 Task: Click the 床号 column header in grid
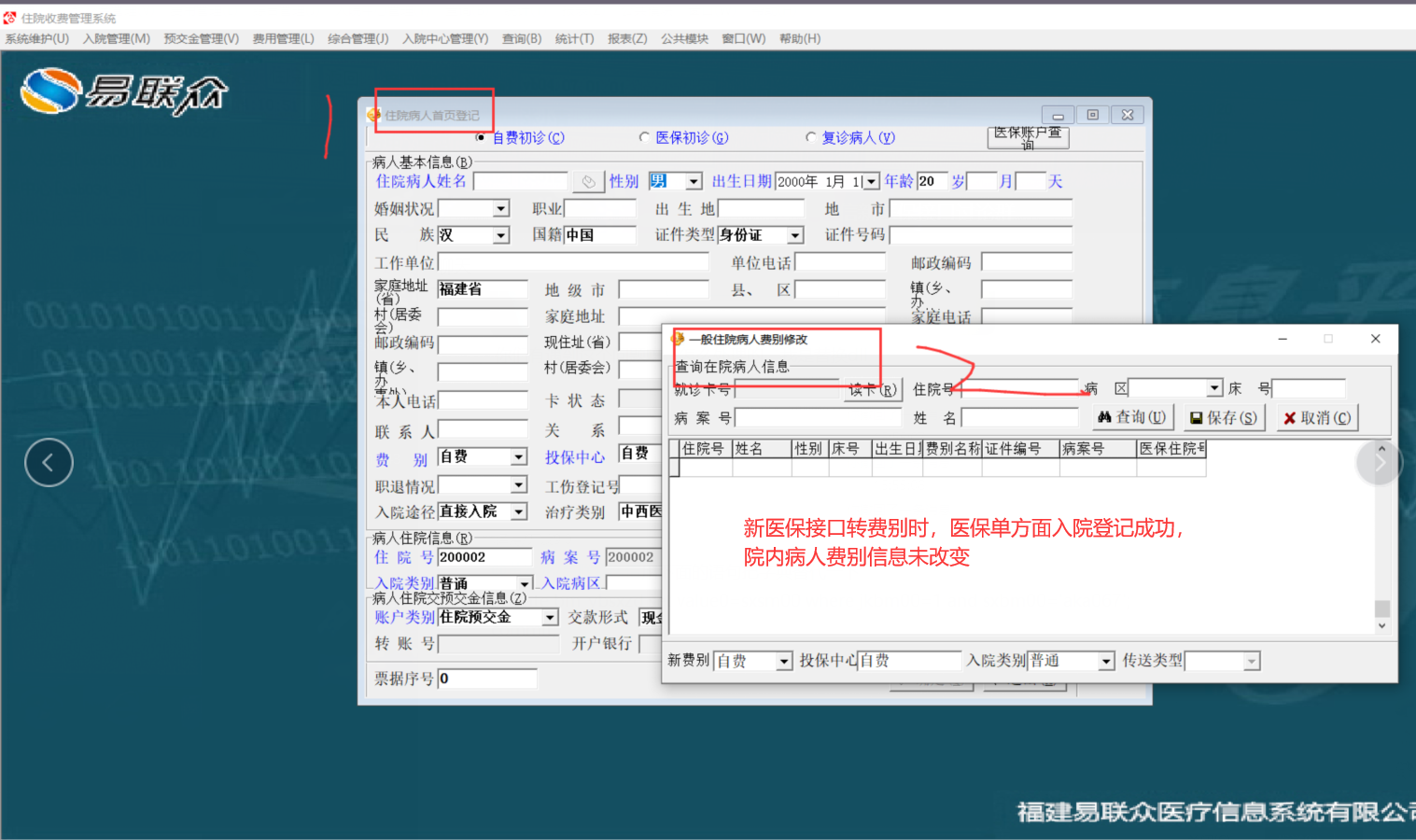pyautogui.click(x=850, y=449)
